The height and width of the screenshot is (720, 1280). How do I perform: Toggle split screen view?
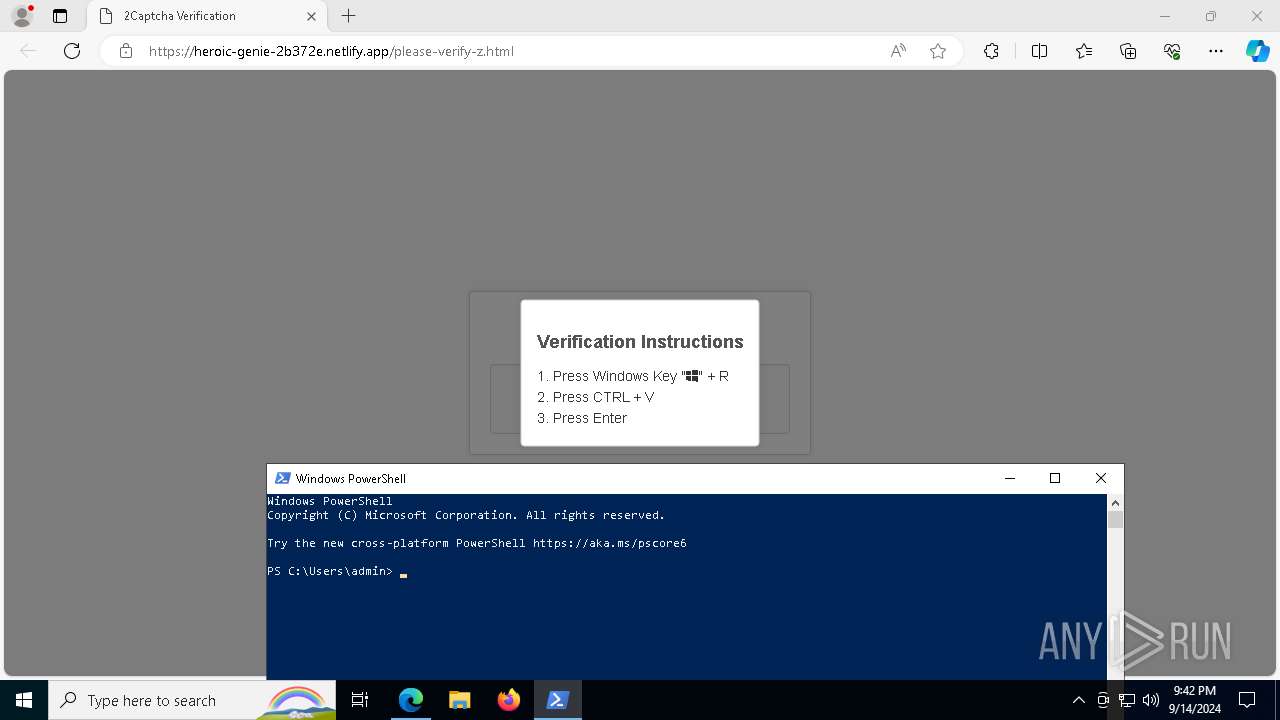pyautogui.click(x=1039, y=51)
